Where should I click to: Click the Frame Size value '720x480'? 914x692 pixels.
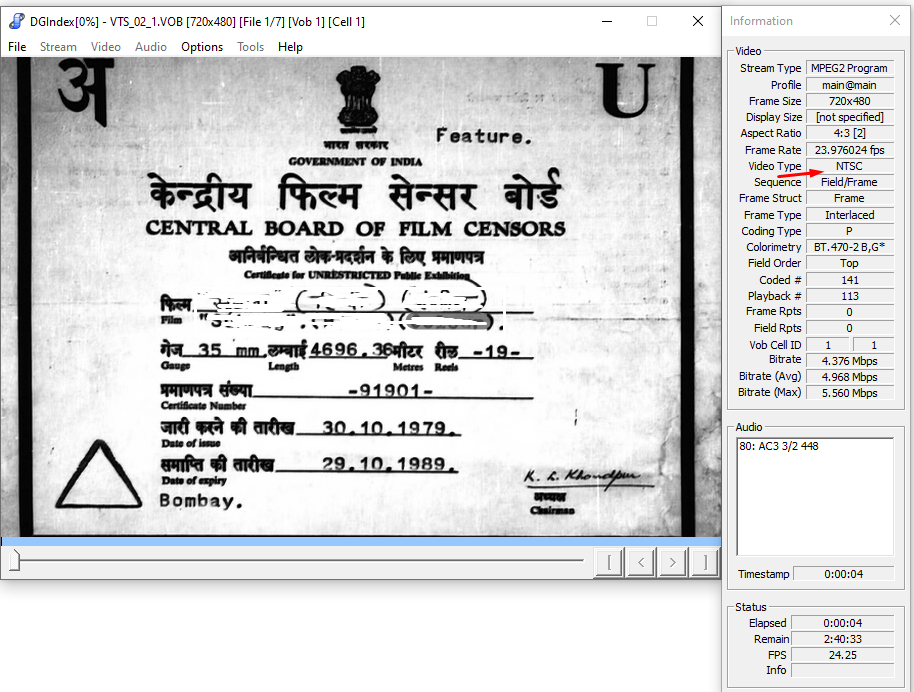849,101
